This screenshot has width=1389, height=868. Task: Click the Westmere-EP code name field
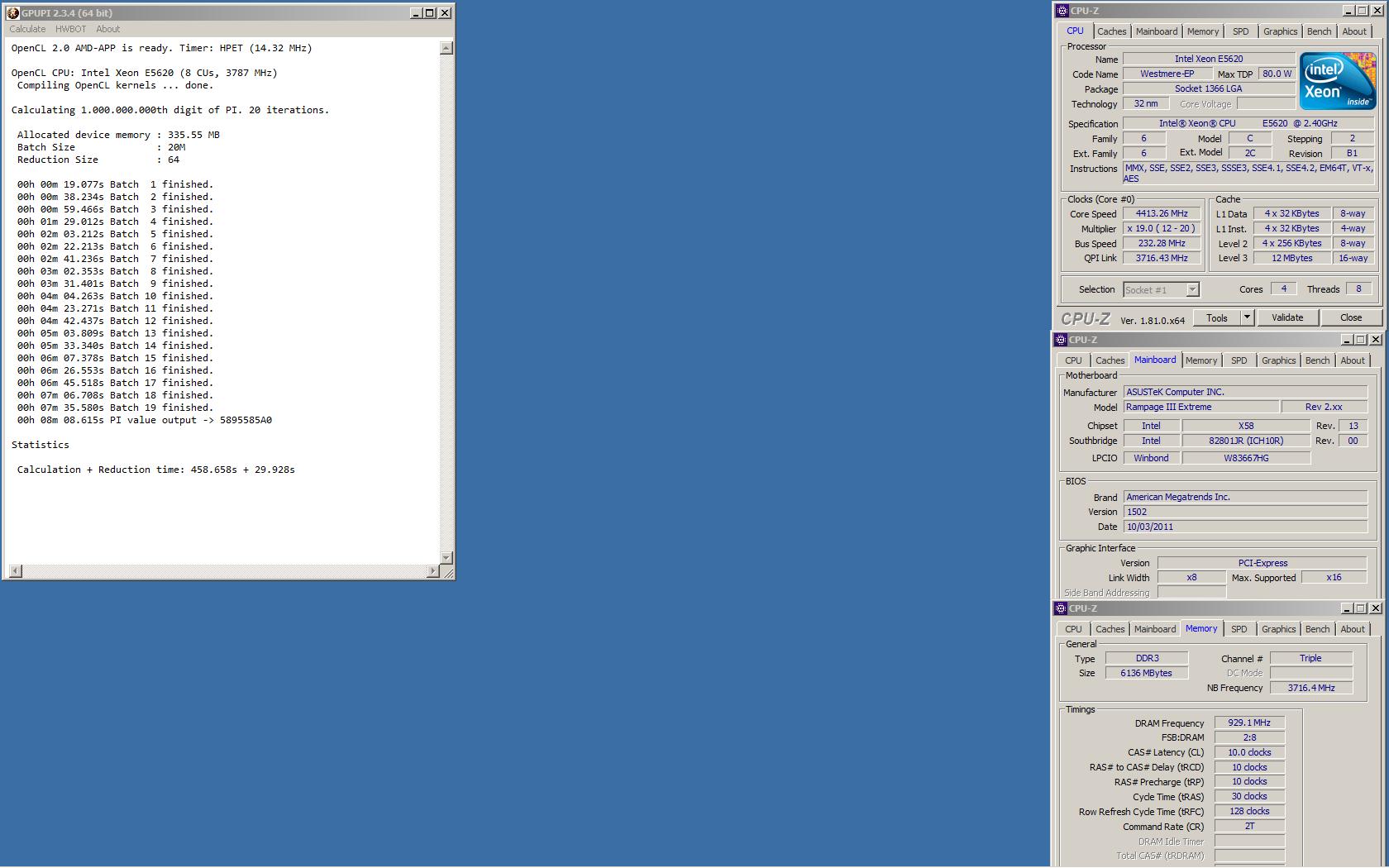(1167, 74)
